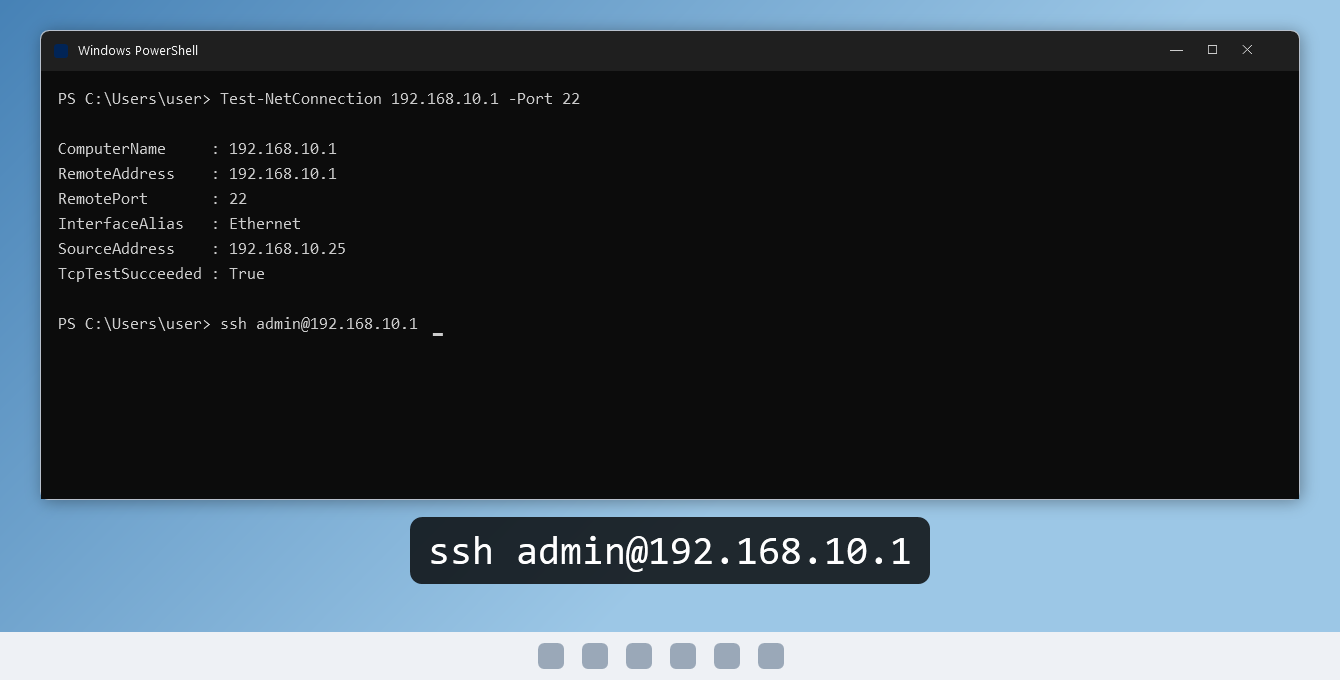Click the InterfaceAlias value Ethernet
Viewport: 1340px width, 680px height.
click(x=265, y=224)
